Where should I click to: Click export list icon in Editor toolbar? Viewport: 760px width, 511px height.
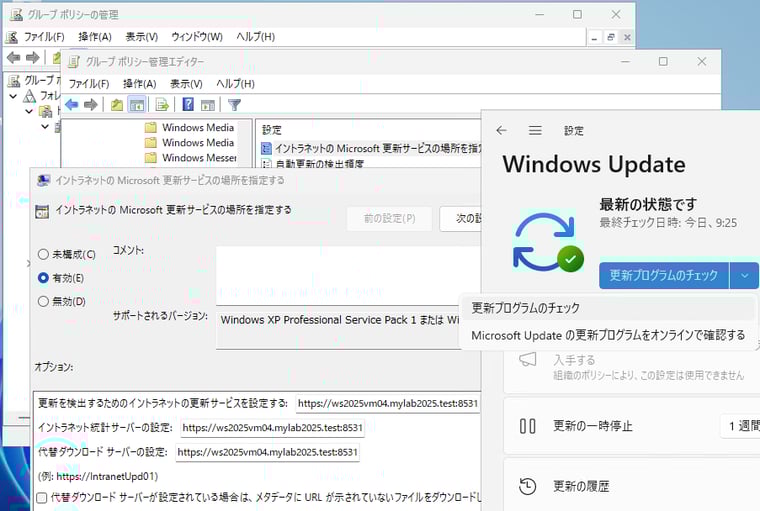(162, 104)
